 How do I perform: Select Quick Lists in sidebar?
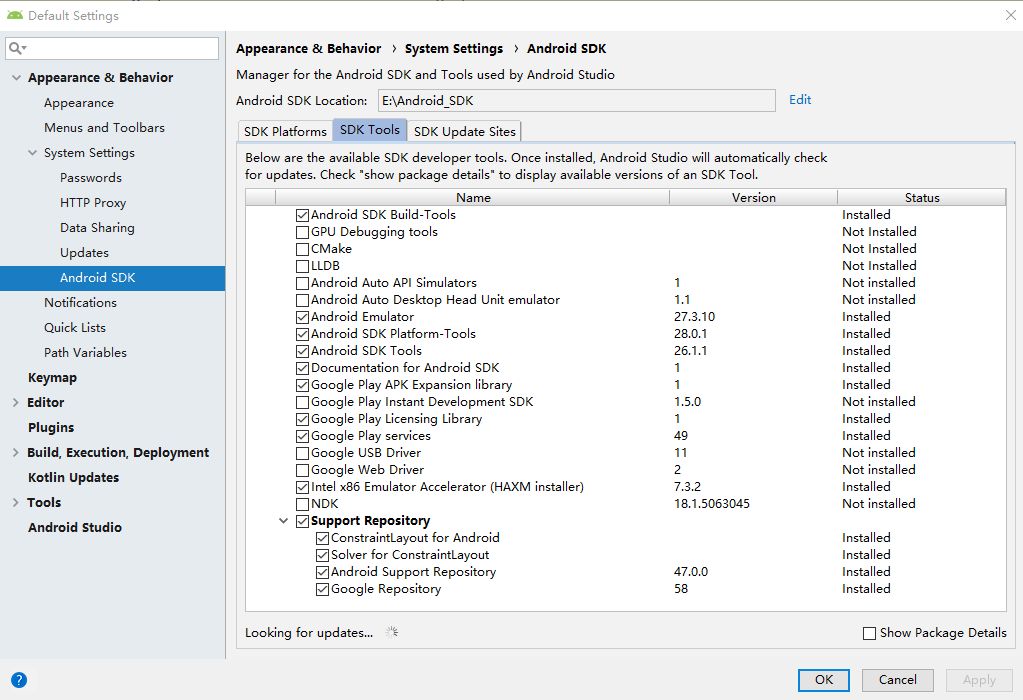click(x=75, y=327)
